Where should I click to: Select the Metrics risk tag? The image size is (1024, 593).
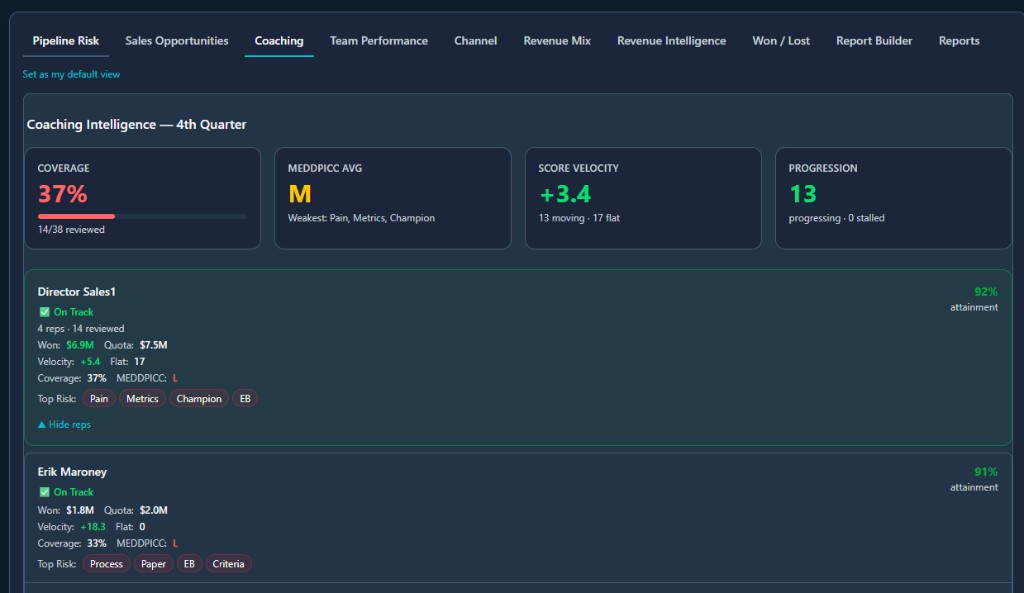click(x=142, y=398)
